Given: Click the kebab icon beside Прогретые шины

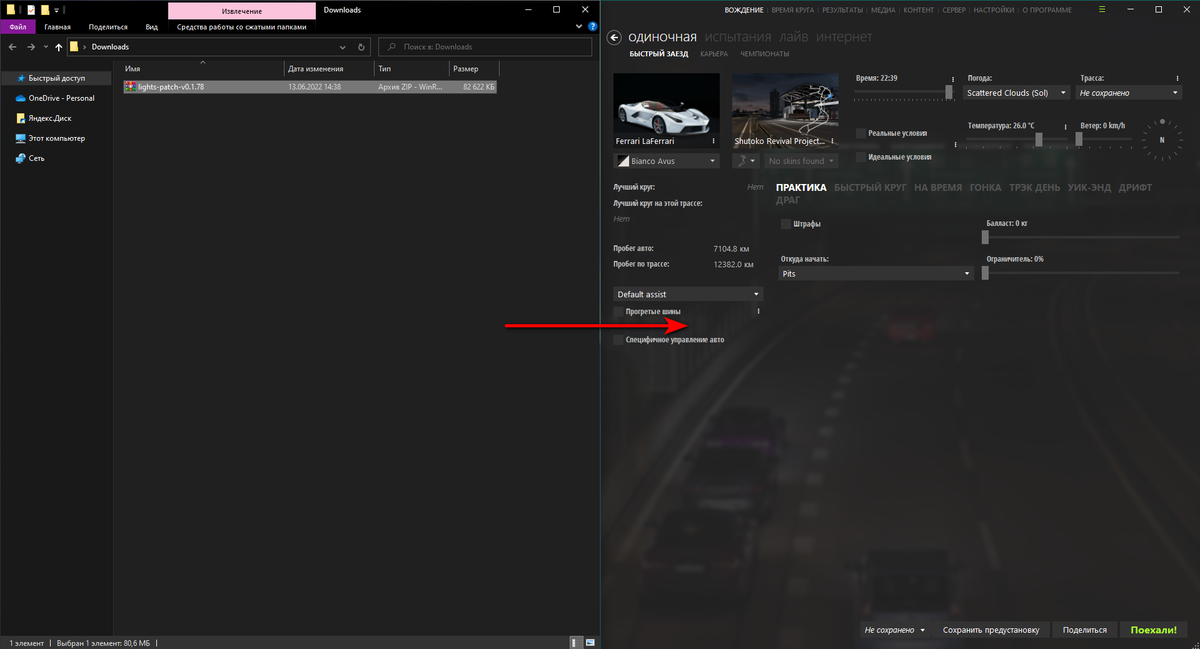Looking at the screenshot, I should coord(758,311).
